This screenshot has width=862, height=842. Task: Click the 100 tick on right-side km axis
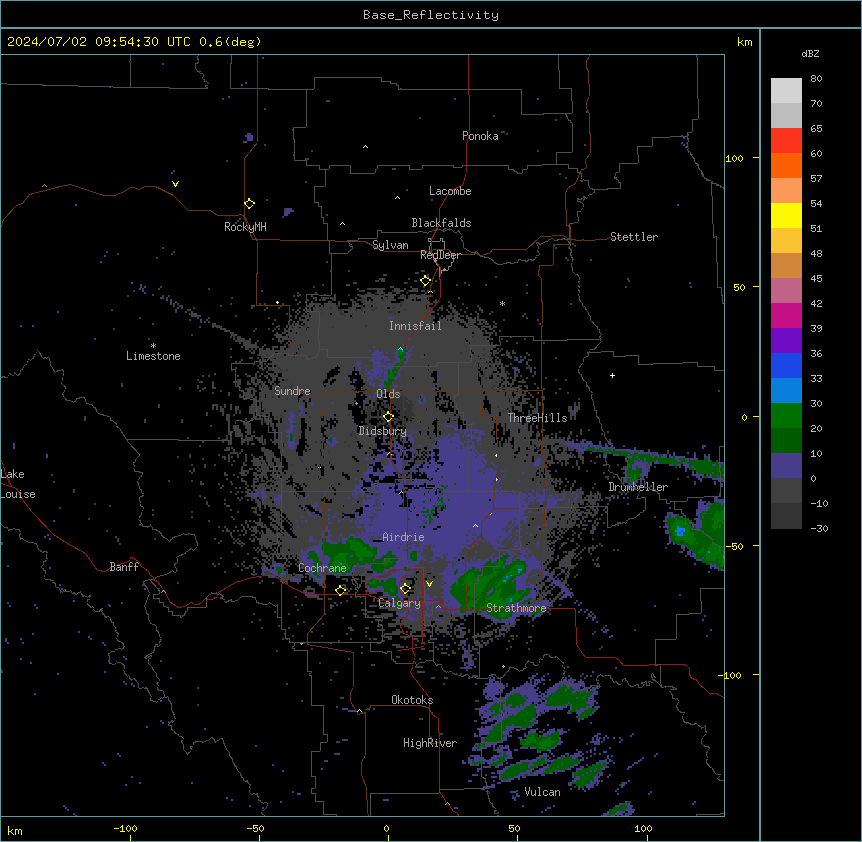tap(734, 158)
